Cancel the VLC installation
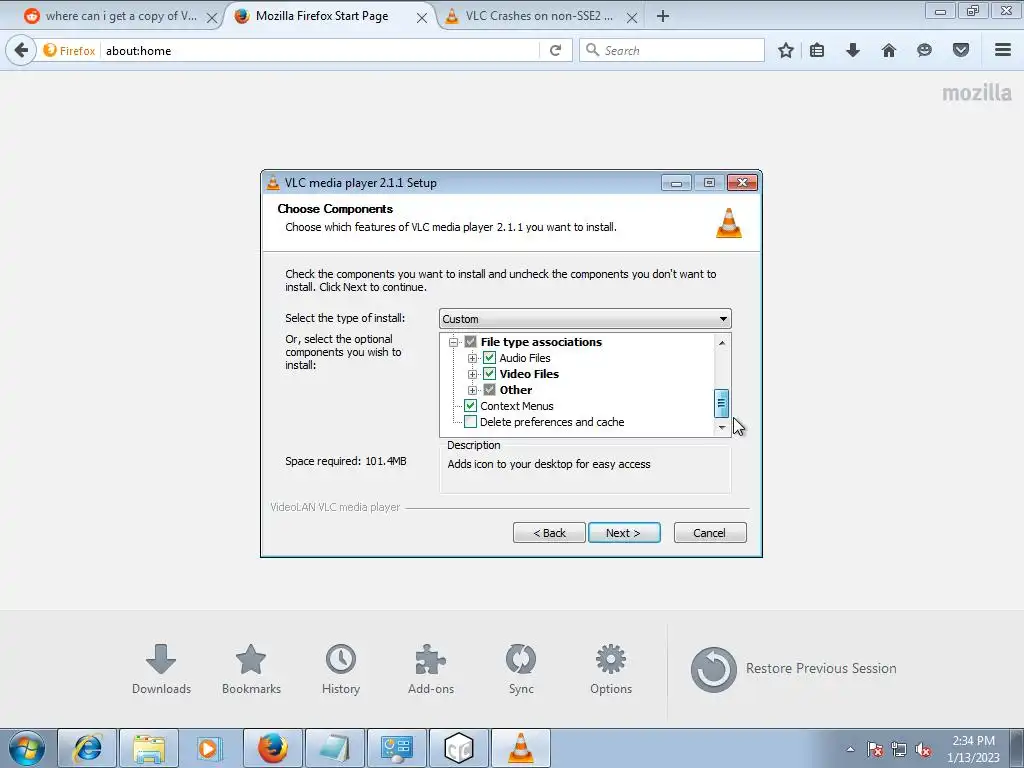 pos(710,533)
